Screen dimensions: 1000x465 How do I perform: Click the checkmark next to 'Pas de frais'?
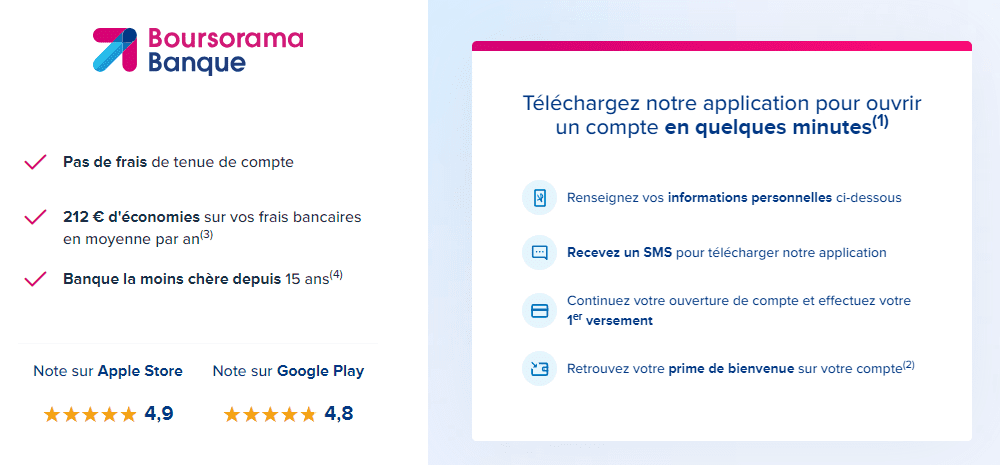(x=35, y=162)
